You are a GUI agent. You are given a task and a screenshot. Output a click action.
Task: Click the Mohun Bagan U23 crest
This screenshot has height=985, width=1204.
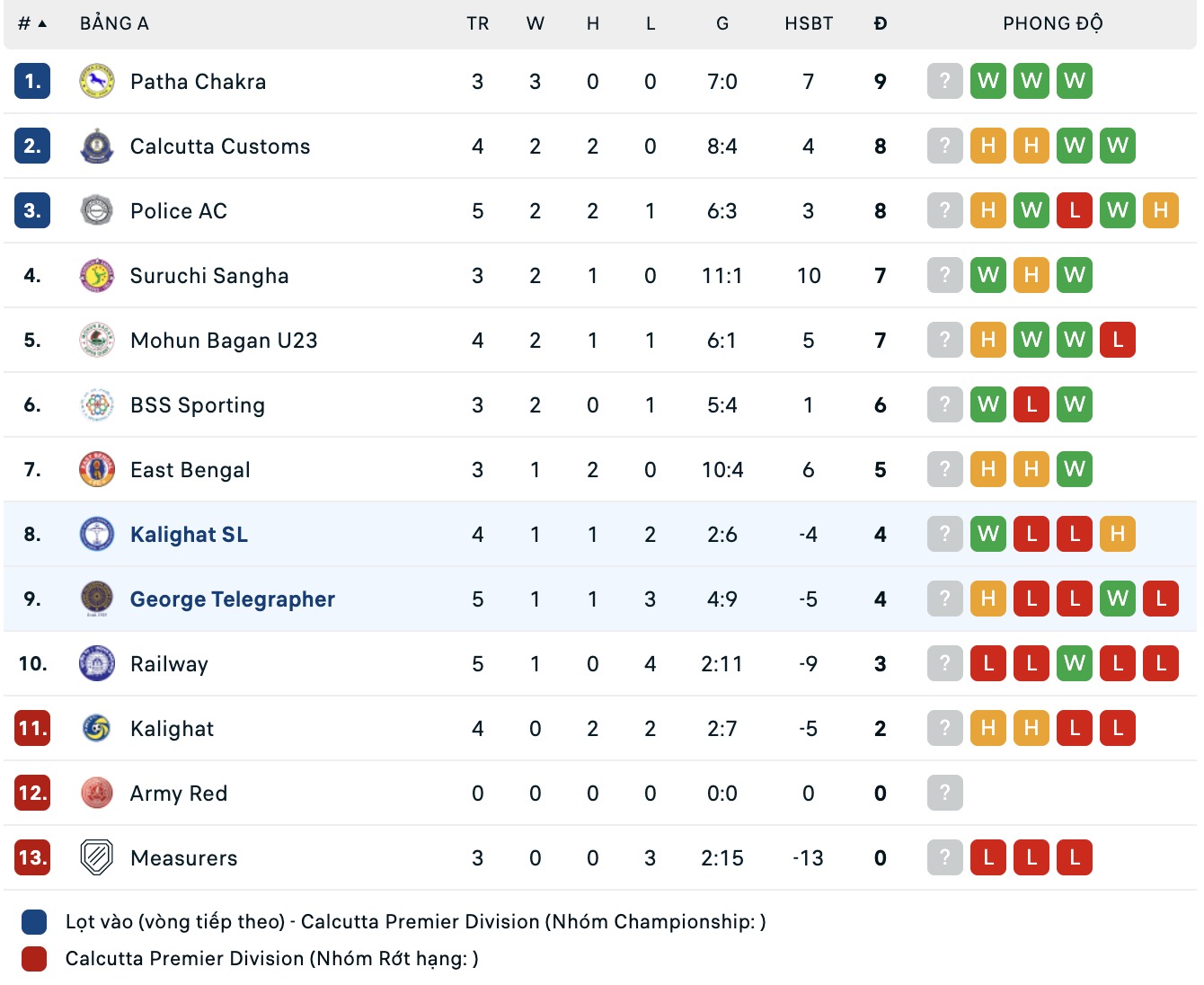(x=96, y=341)
